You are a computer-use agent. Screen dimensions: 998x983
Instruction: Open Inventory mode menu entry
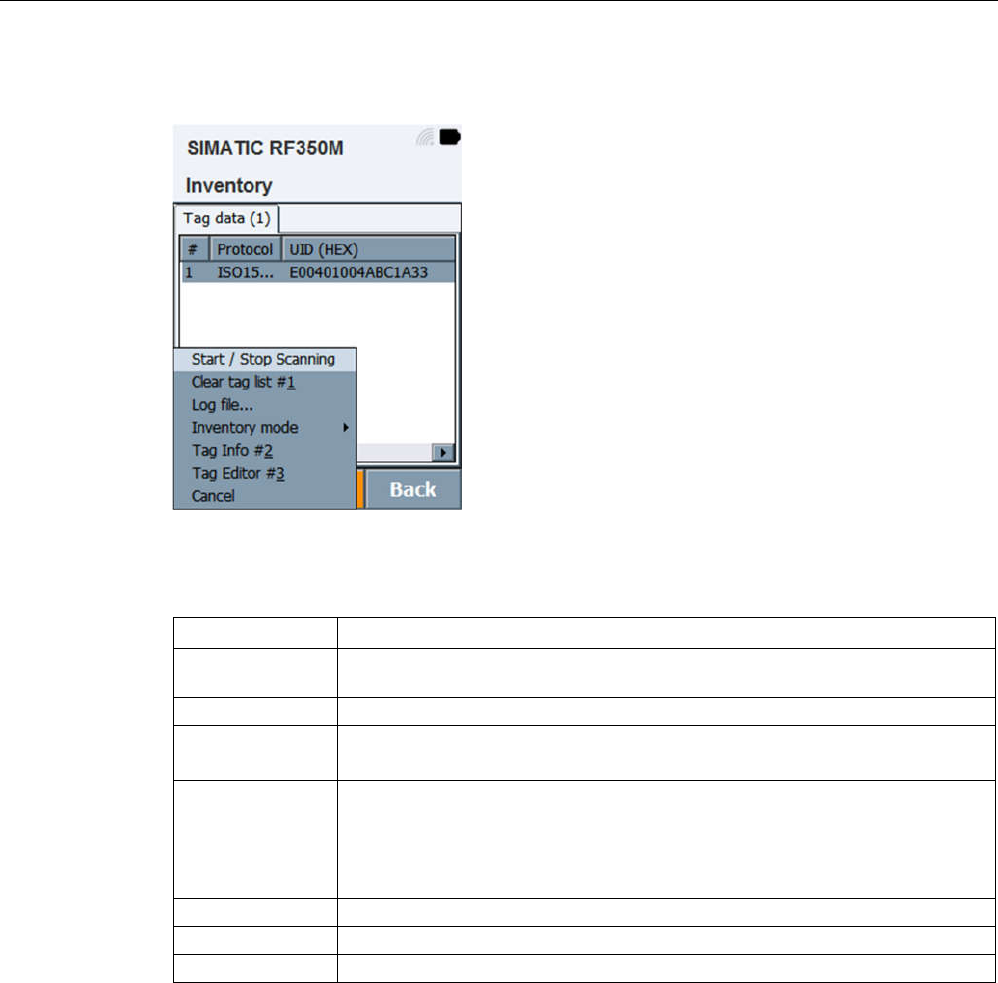coord(264,428)
